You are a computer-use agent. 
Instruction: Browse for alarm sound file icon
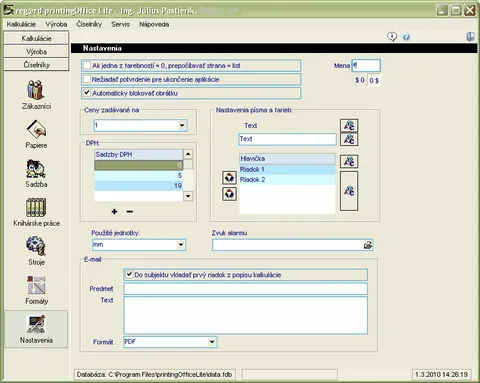(368, 245)
